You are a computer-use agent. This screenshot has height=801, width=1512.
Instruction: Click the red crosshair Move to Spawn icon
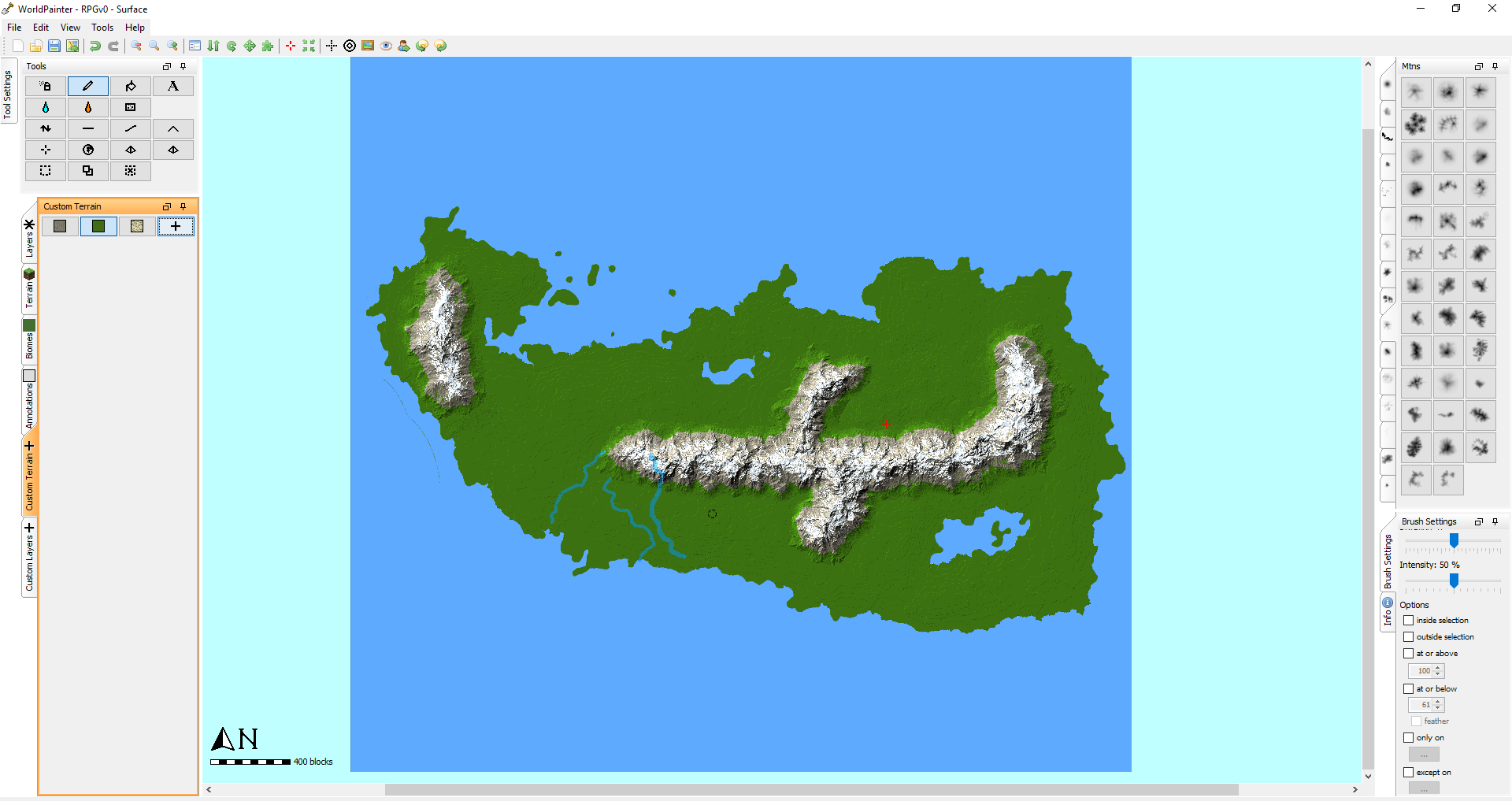[x=291, y=46]
